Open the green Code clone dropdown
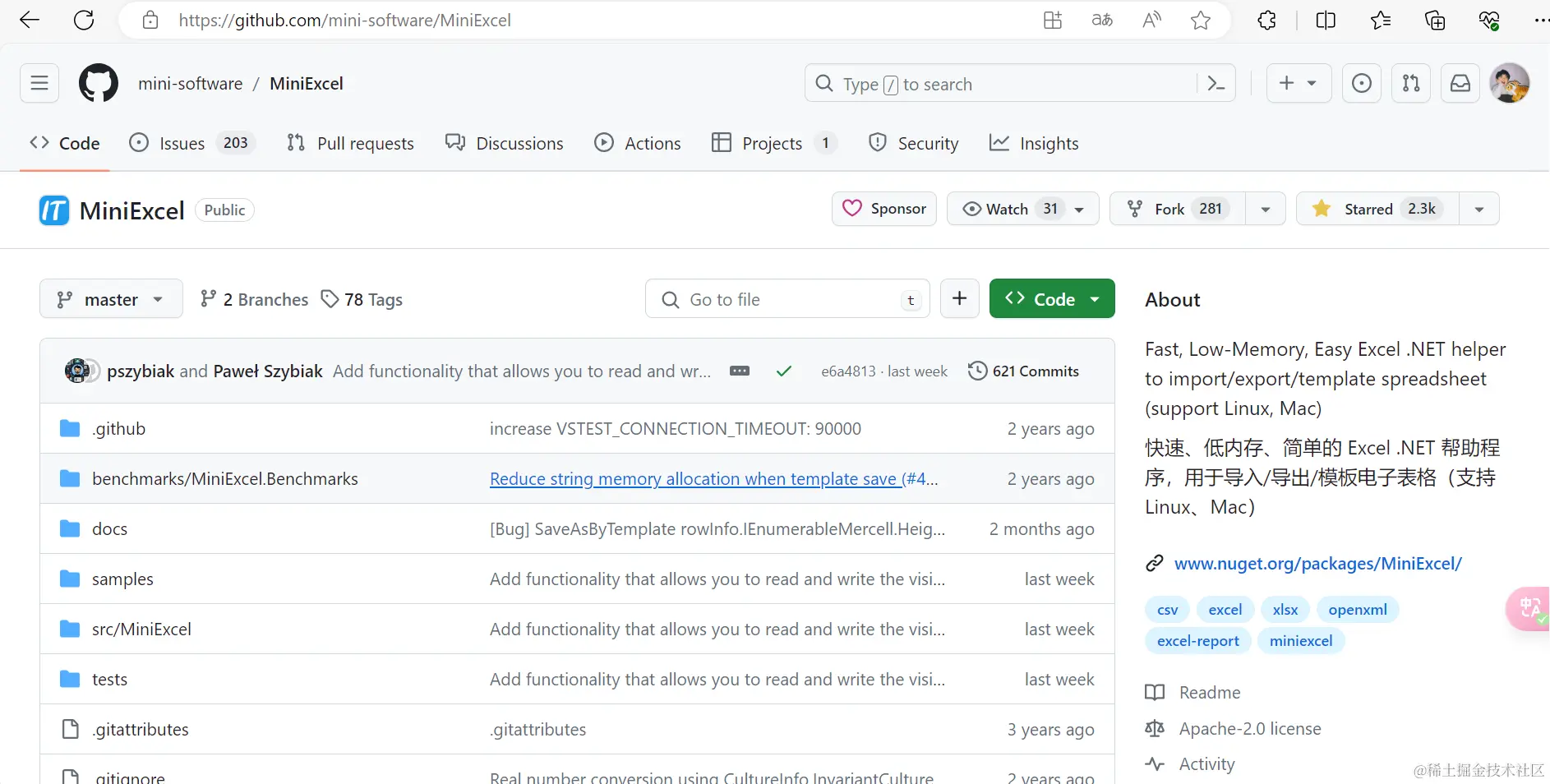This screenshot has width=1550, height=784. click(1052, 298)
